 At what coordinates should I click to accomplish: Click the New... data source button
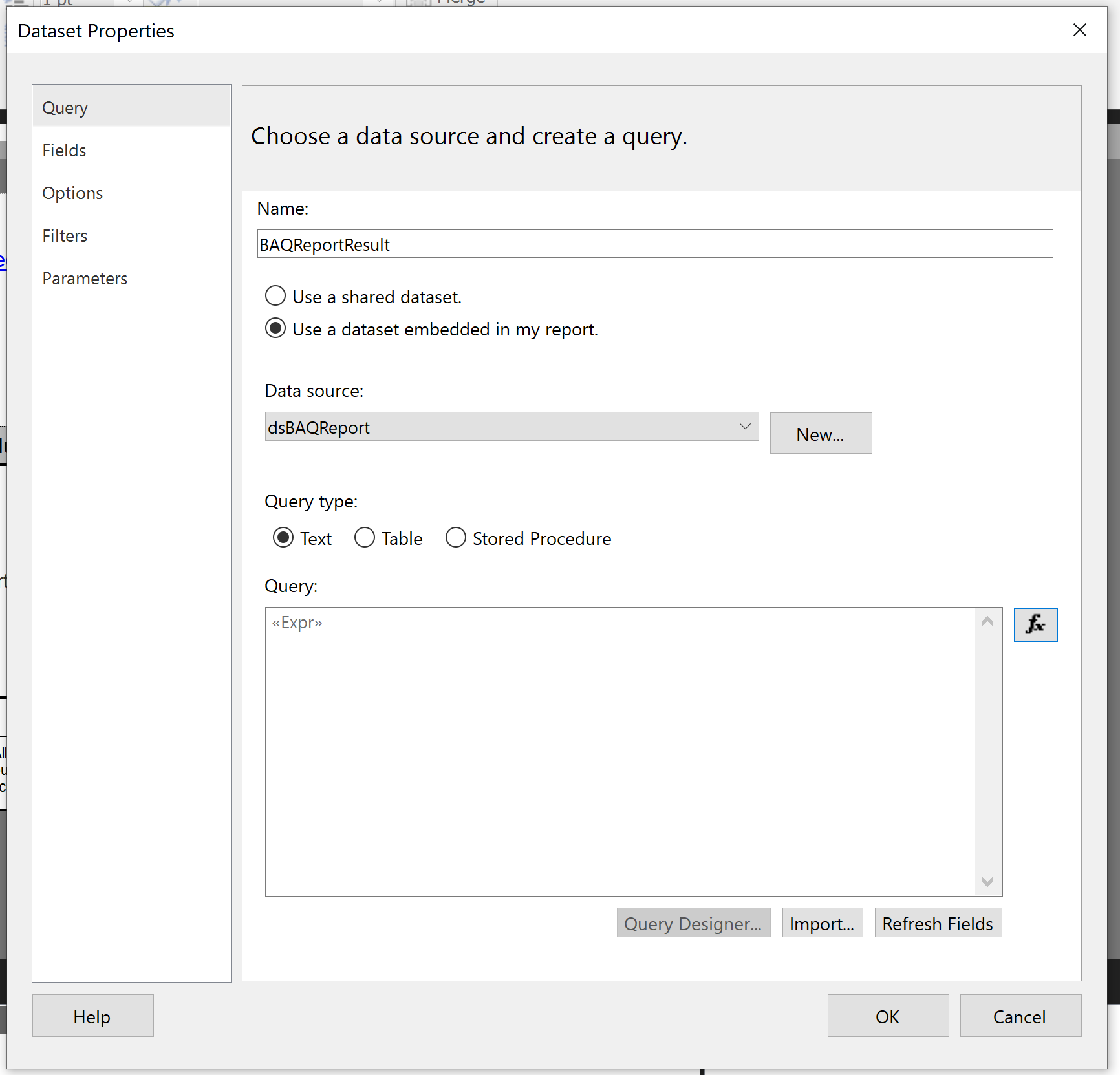coord(820,434)
